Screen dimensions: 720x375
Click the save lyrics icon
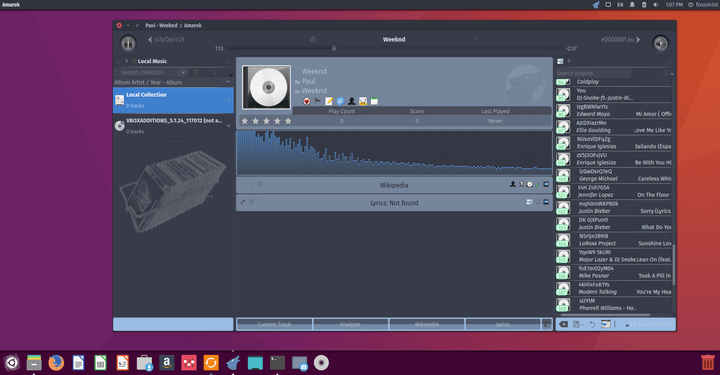251,202
